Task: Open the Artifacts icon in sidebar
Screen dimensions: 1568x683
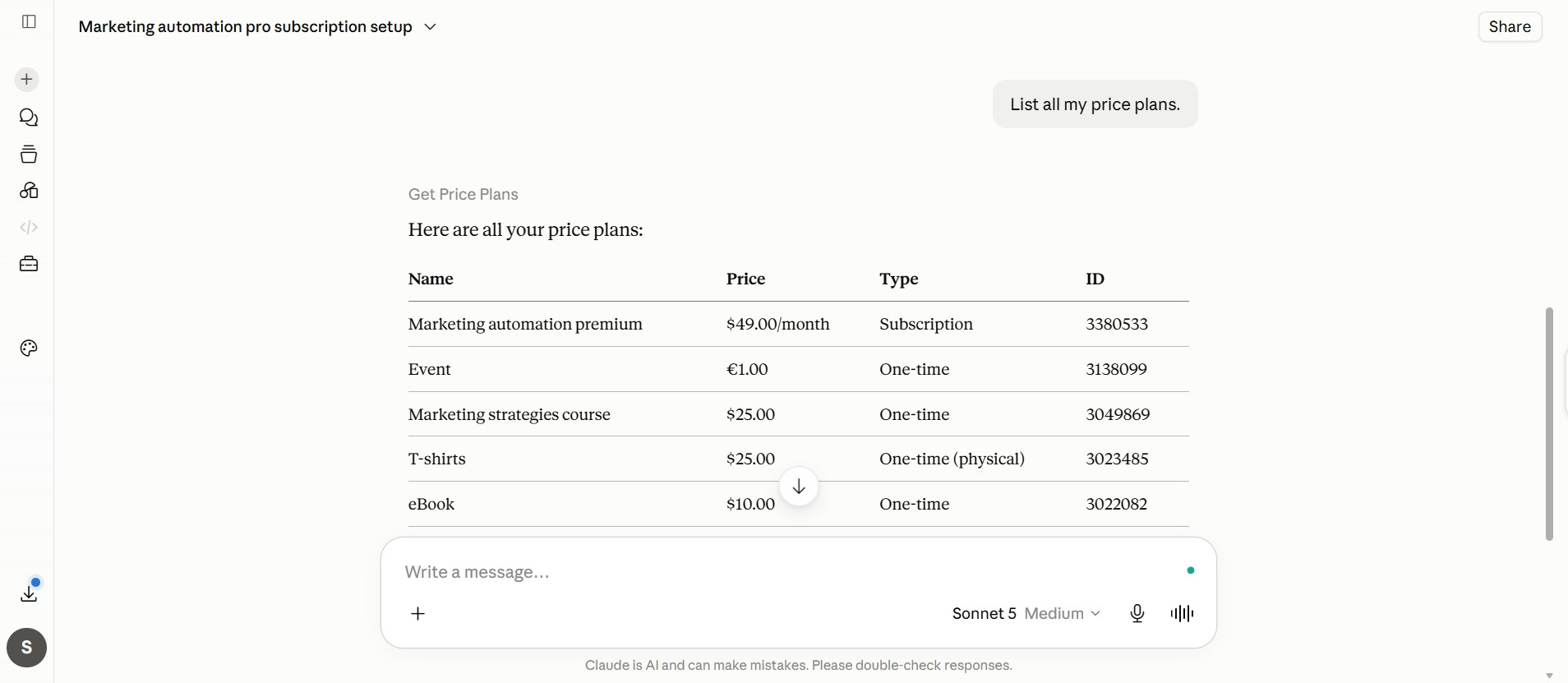Action: (x=29, y=191)
